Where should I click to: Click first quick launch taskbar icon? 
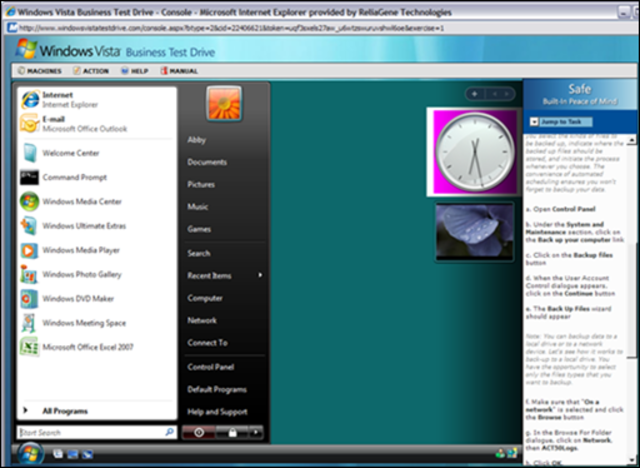pyautogui.click(x=58, y=454)
